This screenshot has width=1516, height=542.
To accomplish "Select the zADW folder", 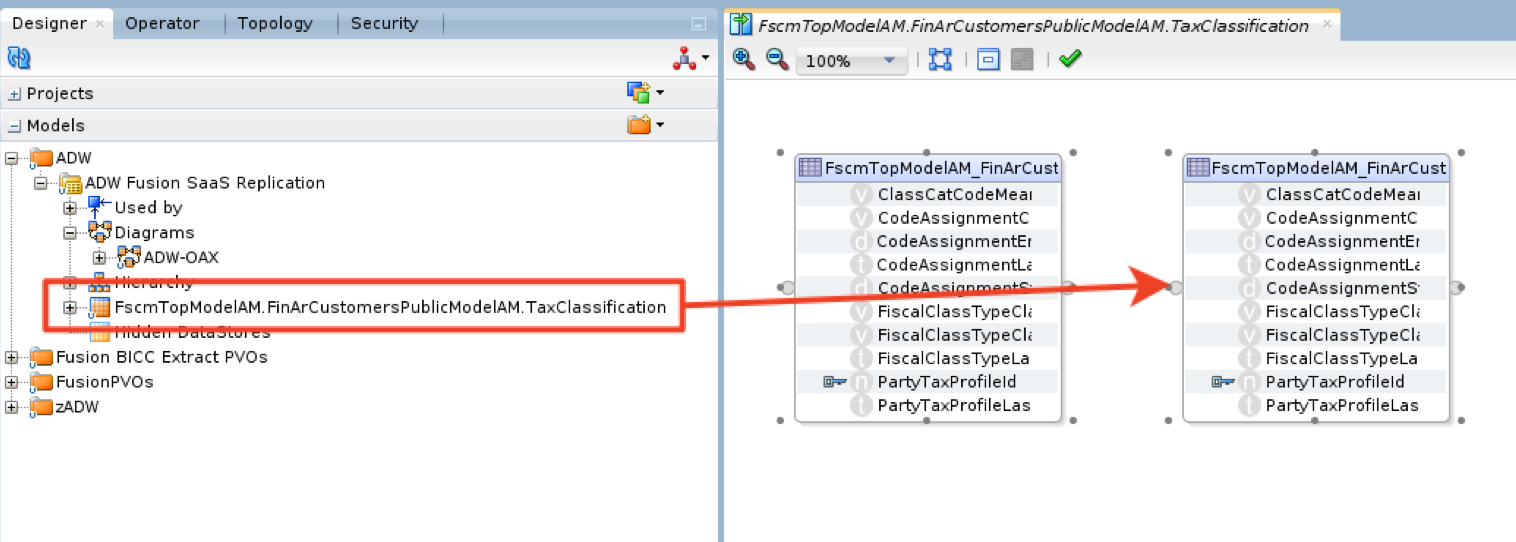I will coord(77,408).
